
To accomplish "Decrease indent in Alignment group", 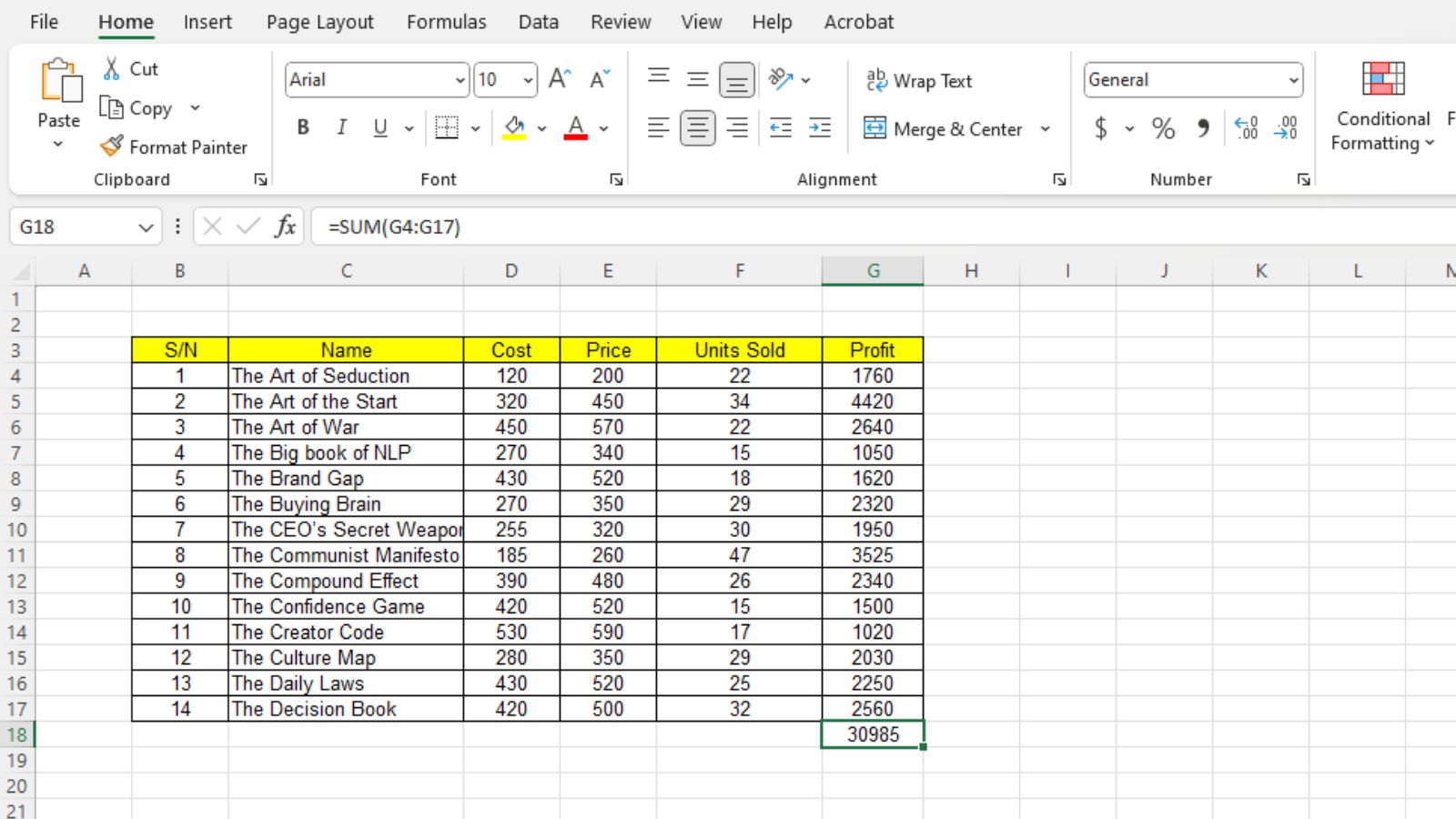I will pyautogui.click(x=781, y=128).
